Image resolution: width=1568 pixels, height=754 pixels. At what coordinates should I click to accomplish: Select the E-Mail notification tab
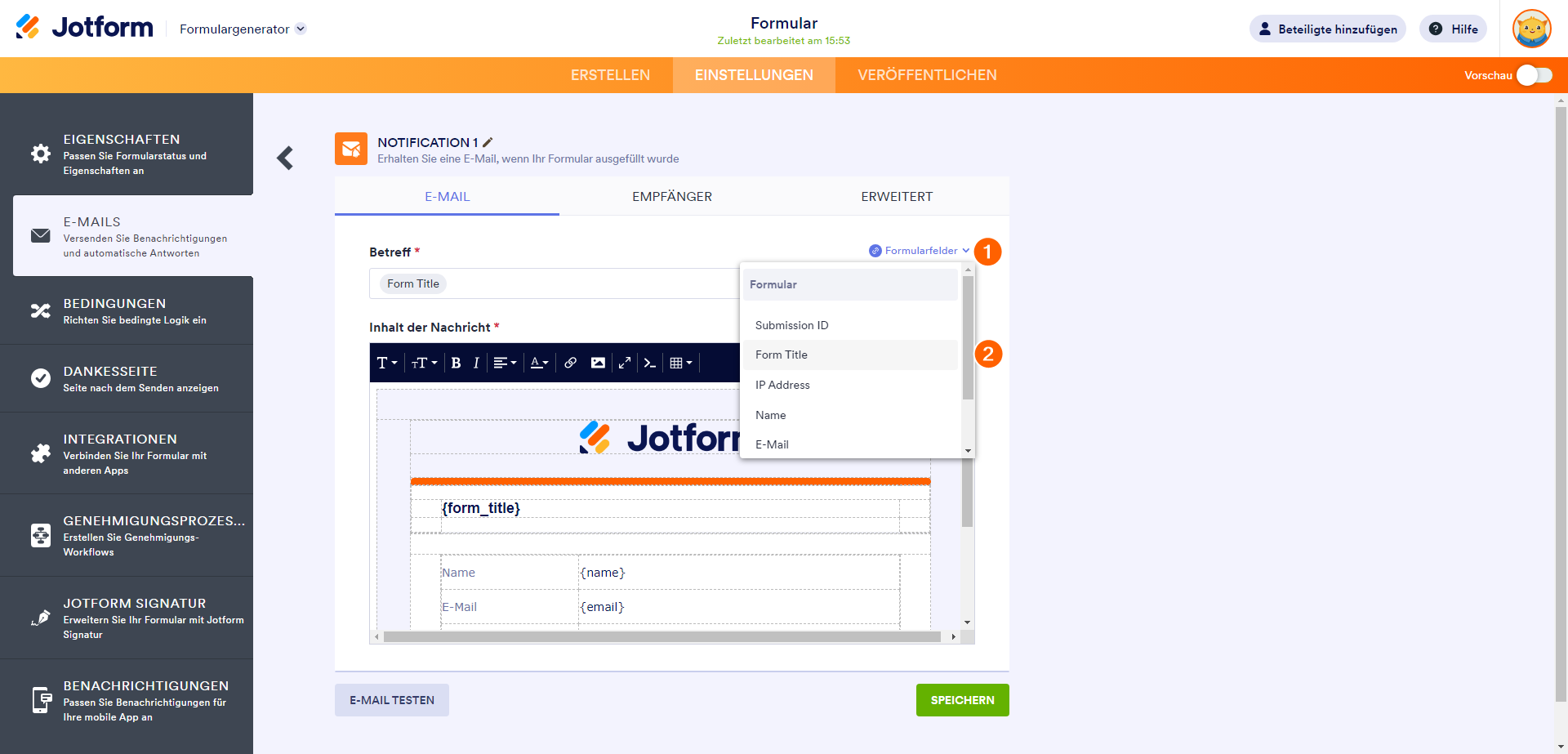(448, 197)
